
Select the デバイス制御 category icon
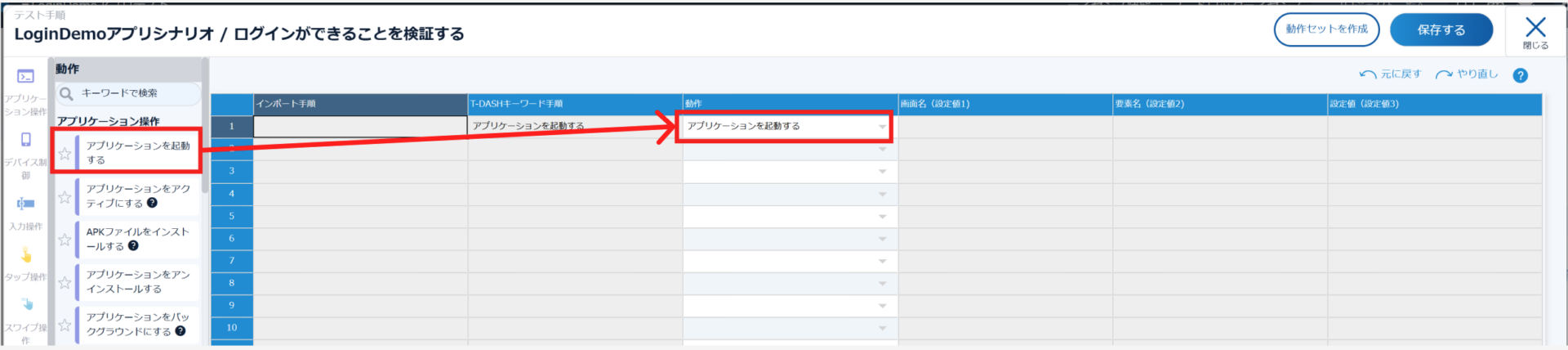(x=26, y=140)
